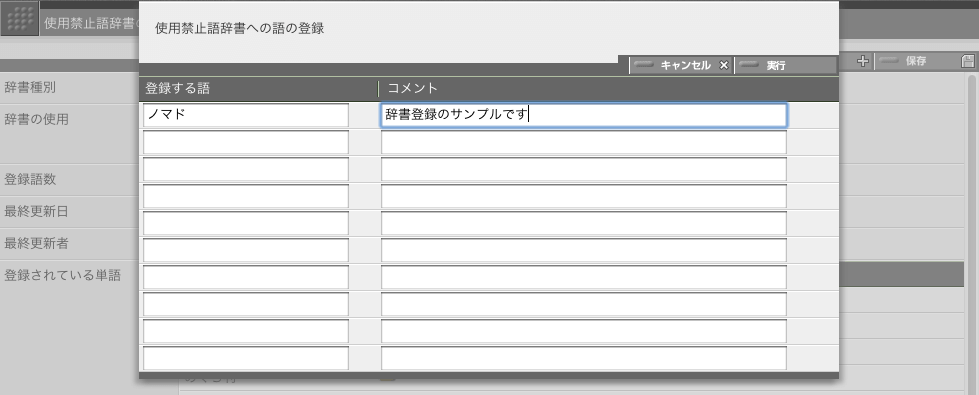
Task: Click the plus icon left of 保存
Action: click(x=863, y=61)
